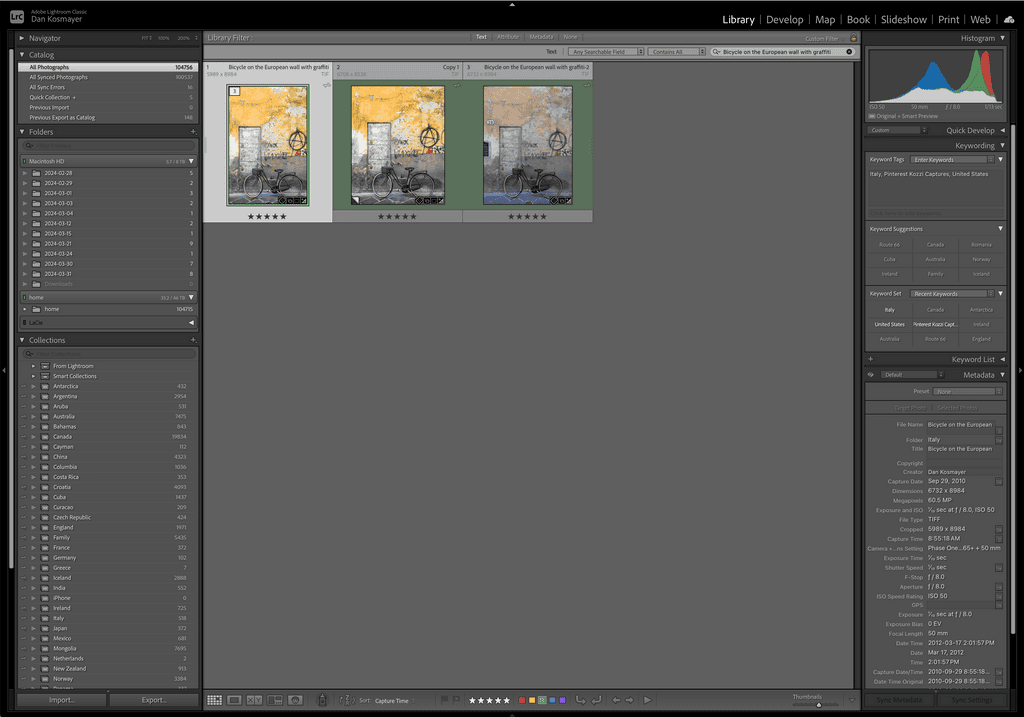Collapse the Collections panel
1024x717 pixels.
tap(22, 340)
